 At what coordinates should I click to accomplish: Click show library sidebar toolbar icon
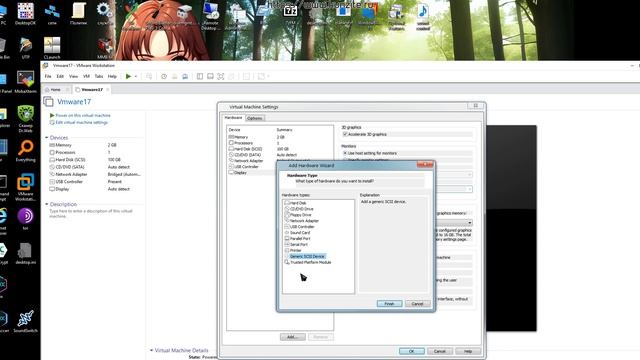click(x=200, y=76)
